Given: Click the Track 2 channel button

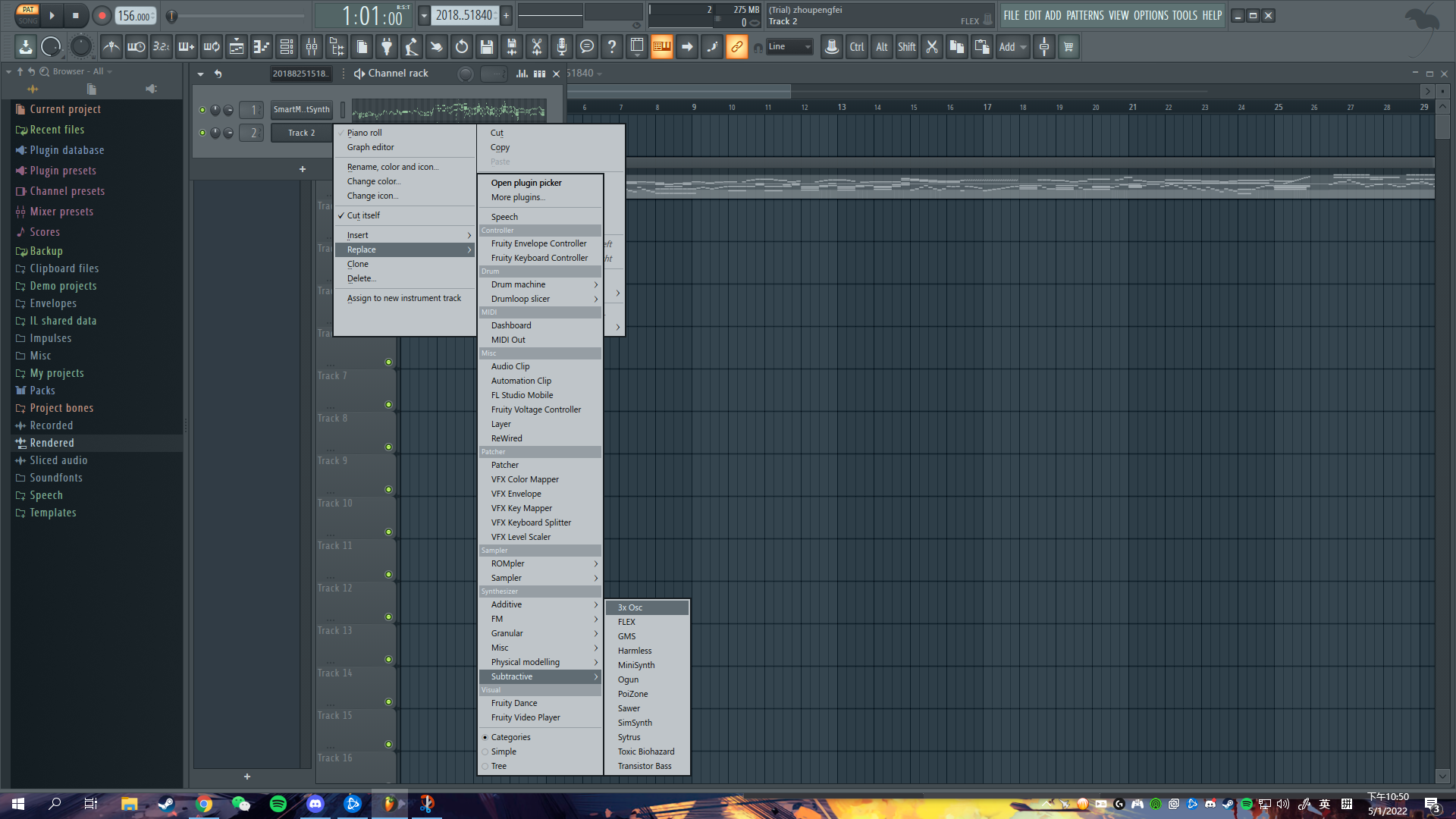Looking at the screenshot, I should tap(302, 133).
